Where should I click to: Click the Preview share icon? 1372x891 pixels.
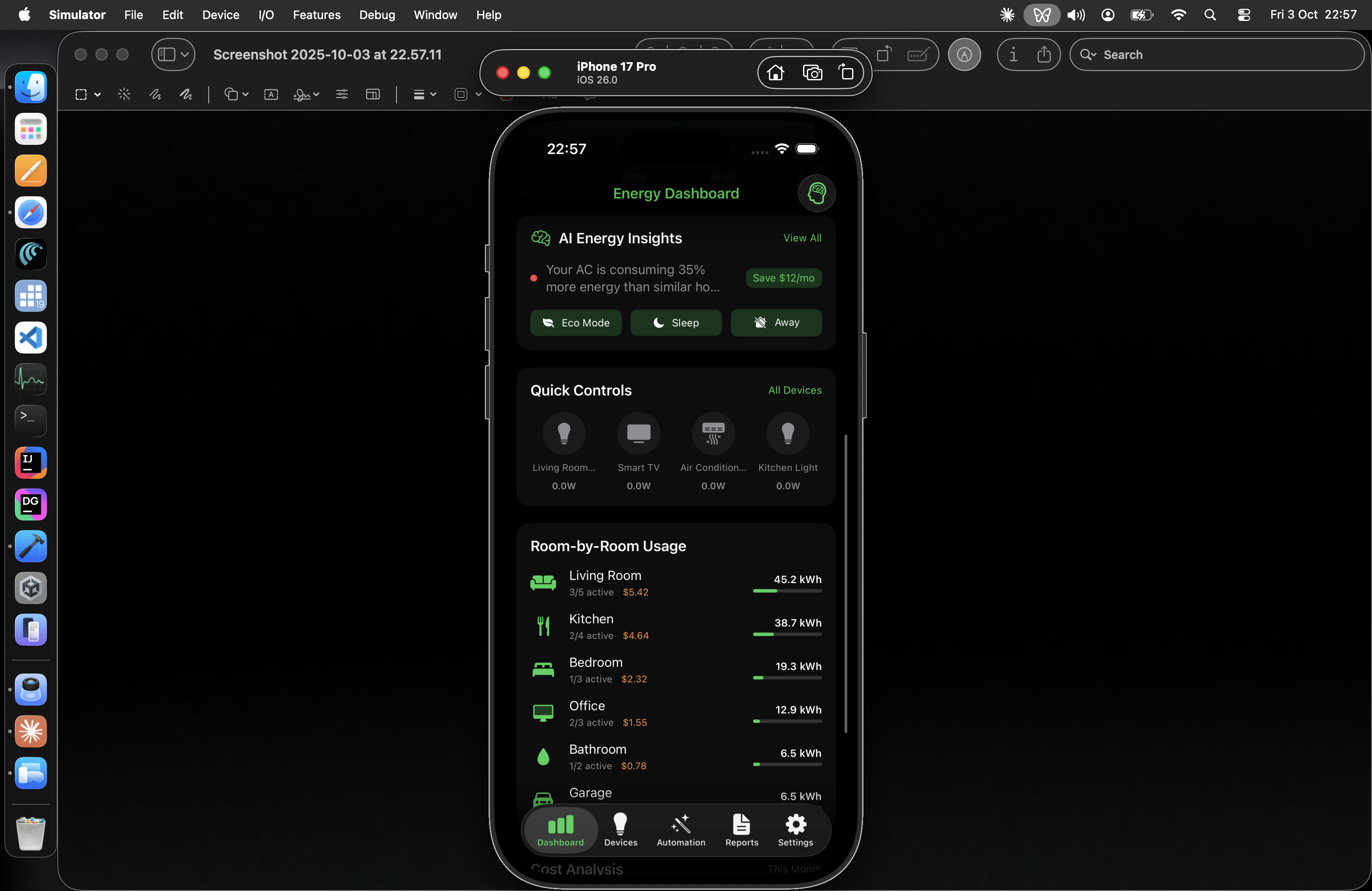(1044, 55)
